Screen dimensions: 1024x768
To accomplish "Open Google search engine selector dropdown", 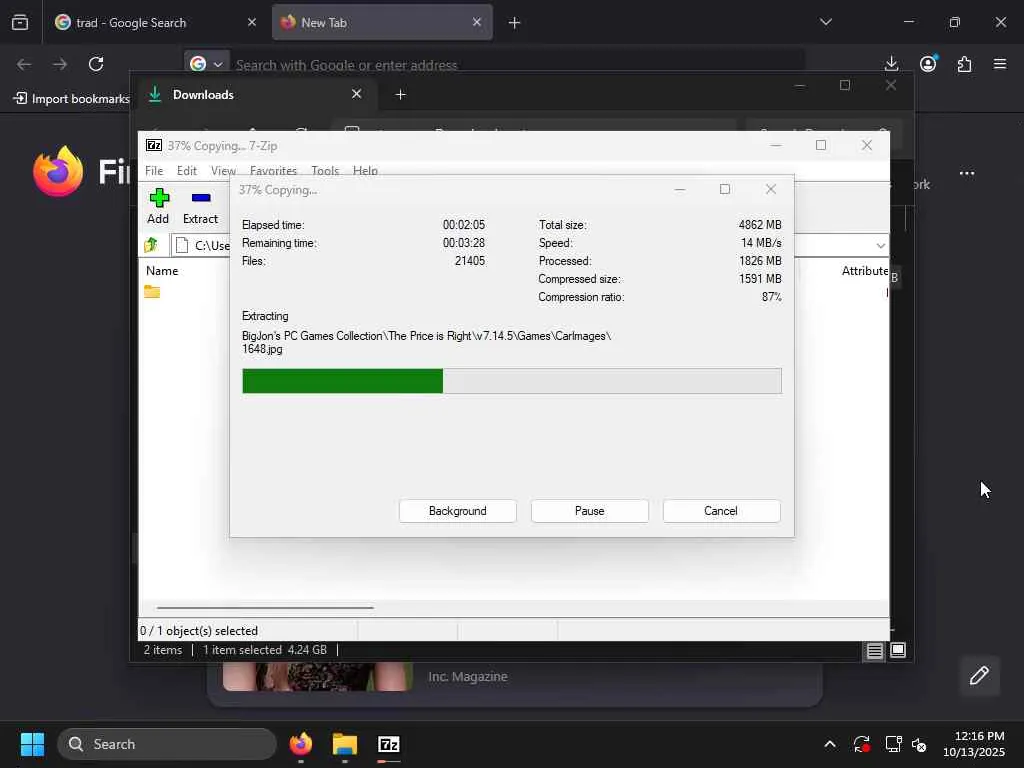I will pos(206,64).
